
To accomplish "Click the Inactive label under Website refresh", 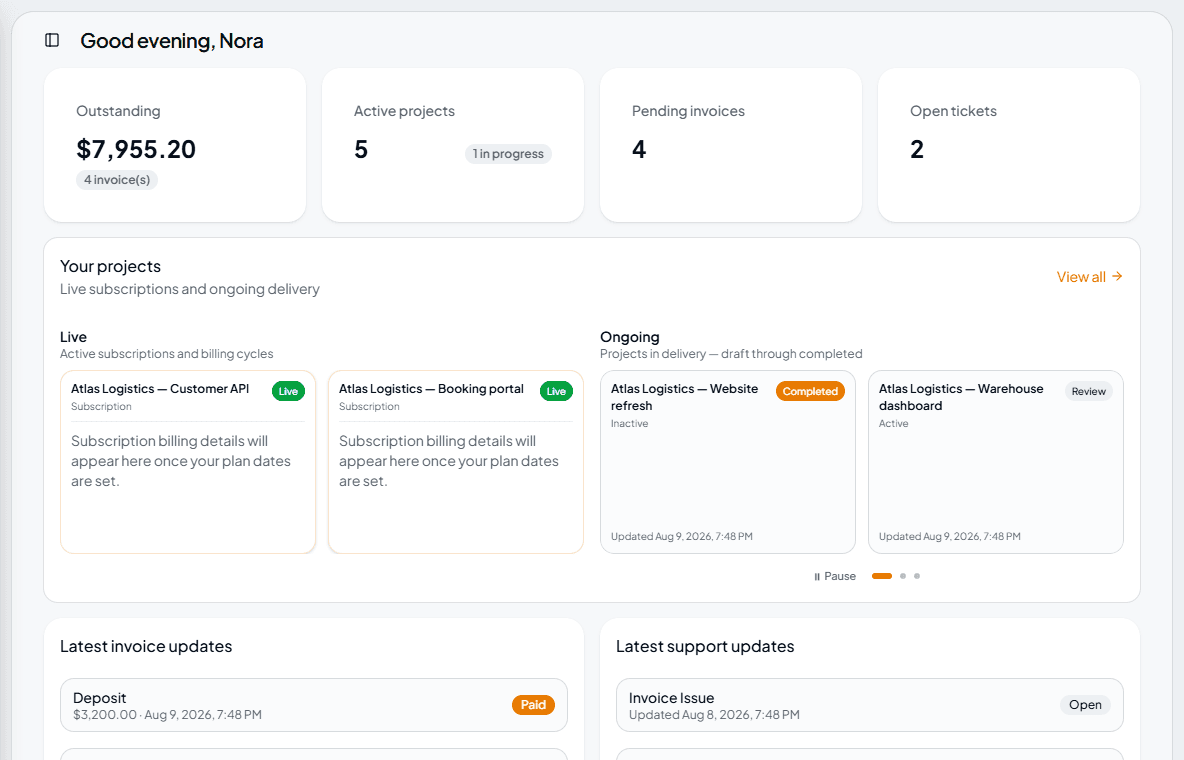I will tap(630, 424).
